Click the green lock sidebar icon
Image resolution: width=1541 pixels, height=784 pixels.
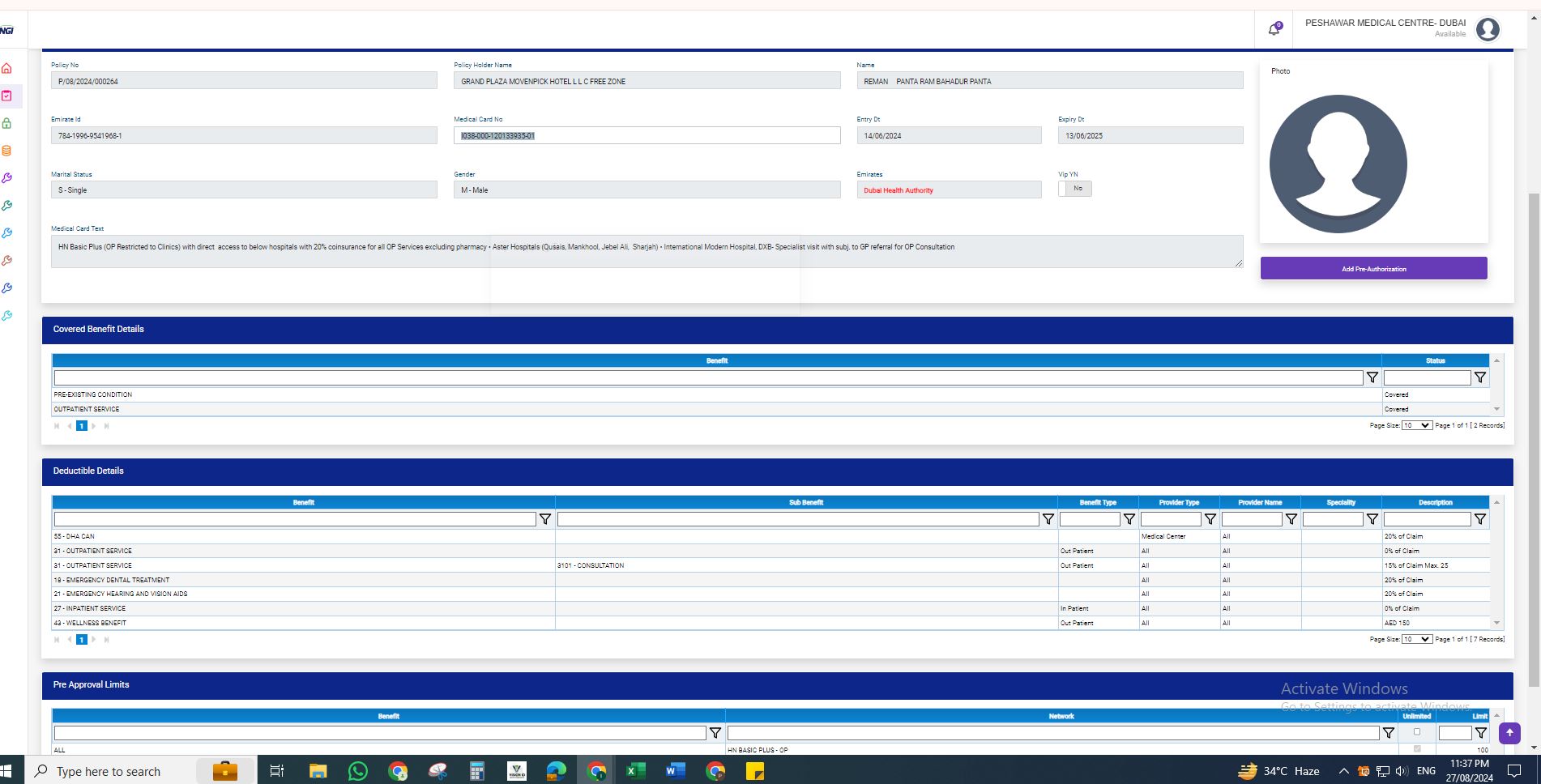(7, 123)
